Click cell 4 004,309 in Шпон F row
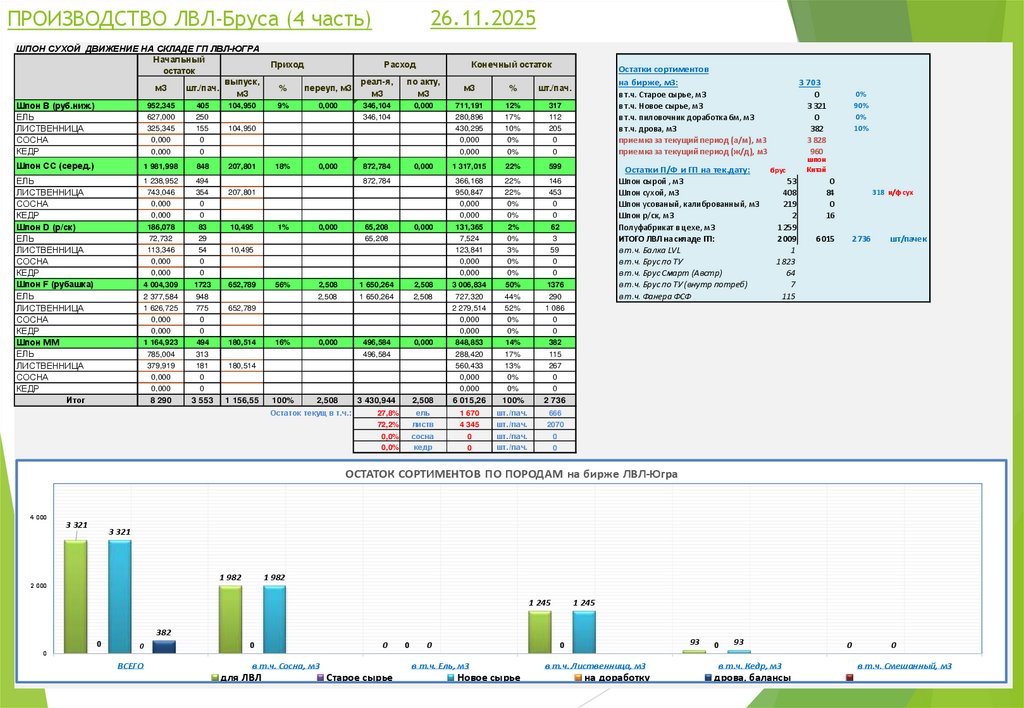 (x=160, y=285)
